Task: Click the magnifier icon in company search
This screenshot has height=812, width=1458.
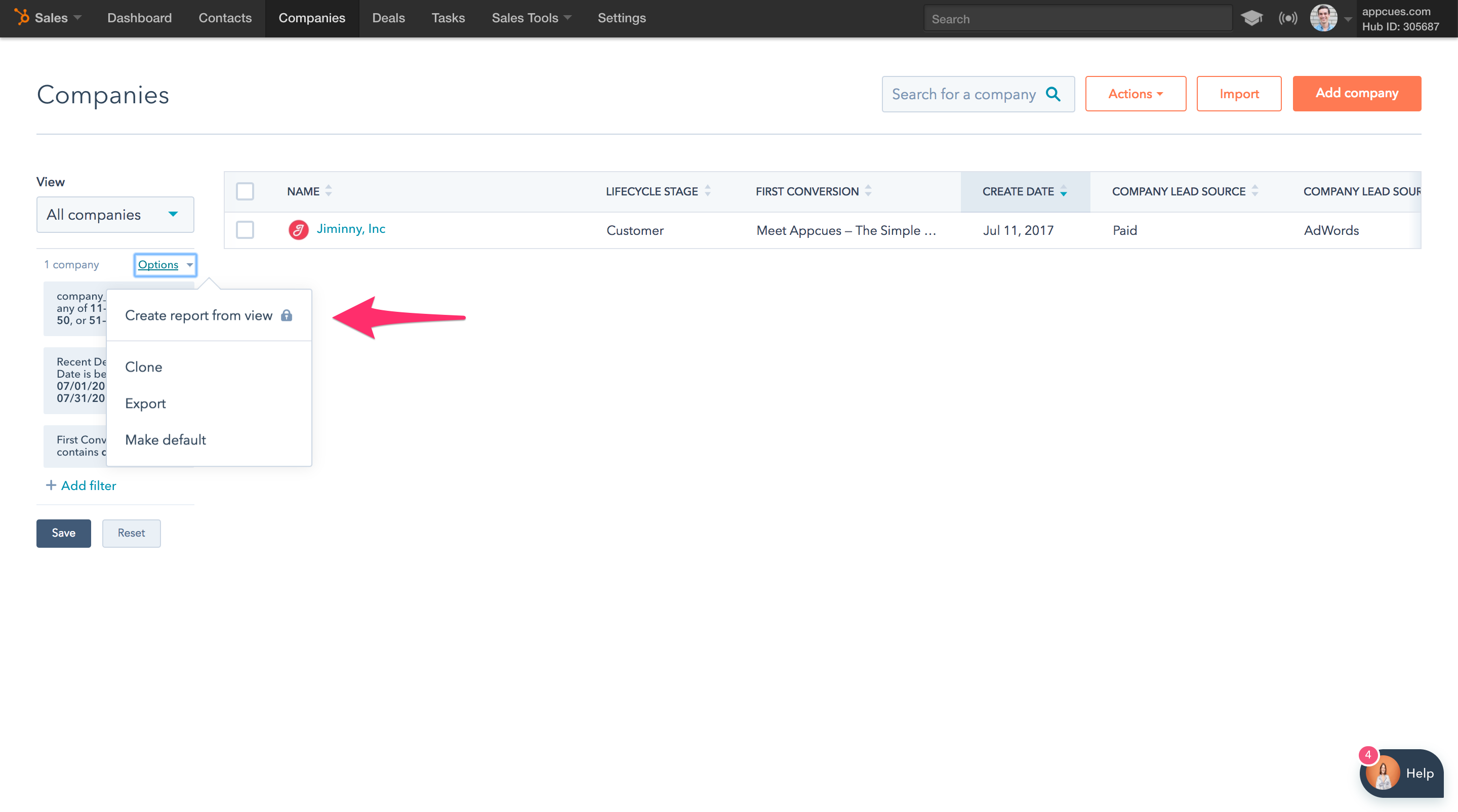Action: pyautogui.click(x=1053, y=94)
